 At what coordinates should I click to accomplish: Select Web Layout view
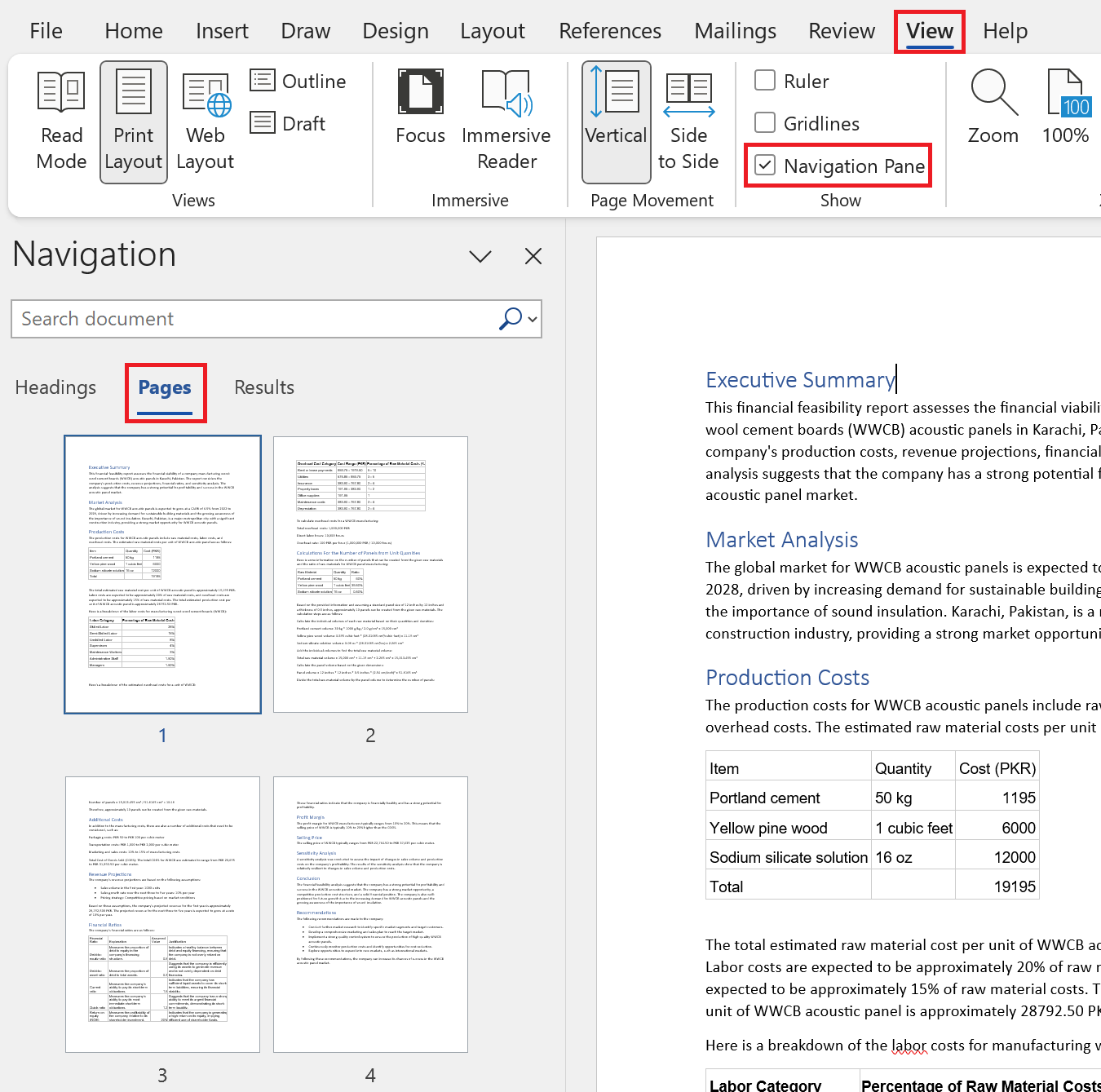[205, 121]
